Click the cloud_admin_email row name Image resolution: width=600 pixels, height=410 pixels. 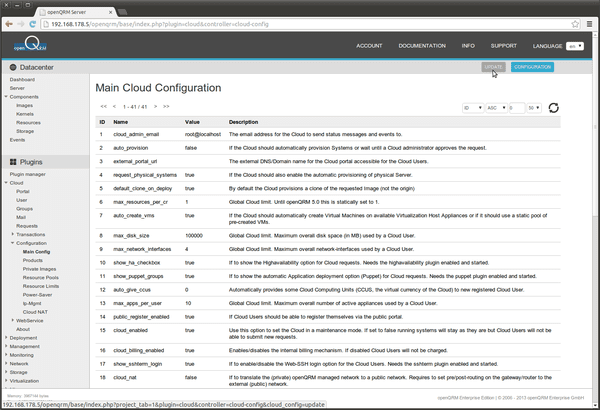click(x=136, y=134)
